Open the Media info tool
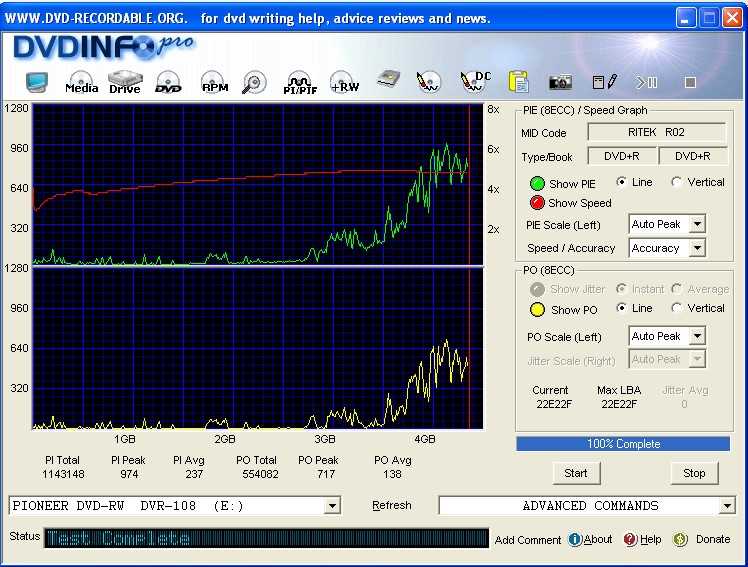The image size is (748, 567). (x=80, y=83)
